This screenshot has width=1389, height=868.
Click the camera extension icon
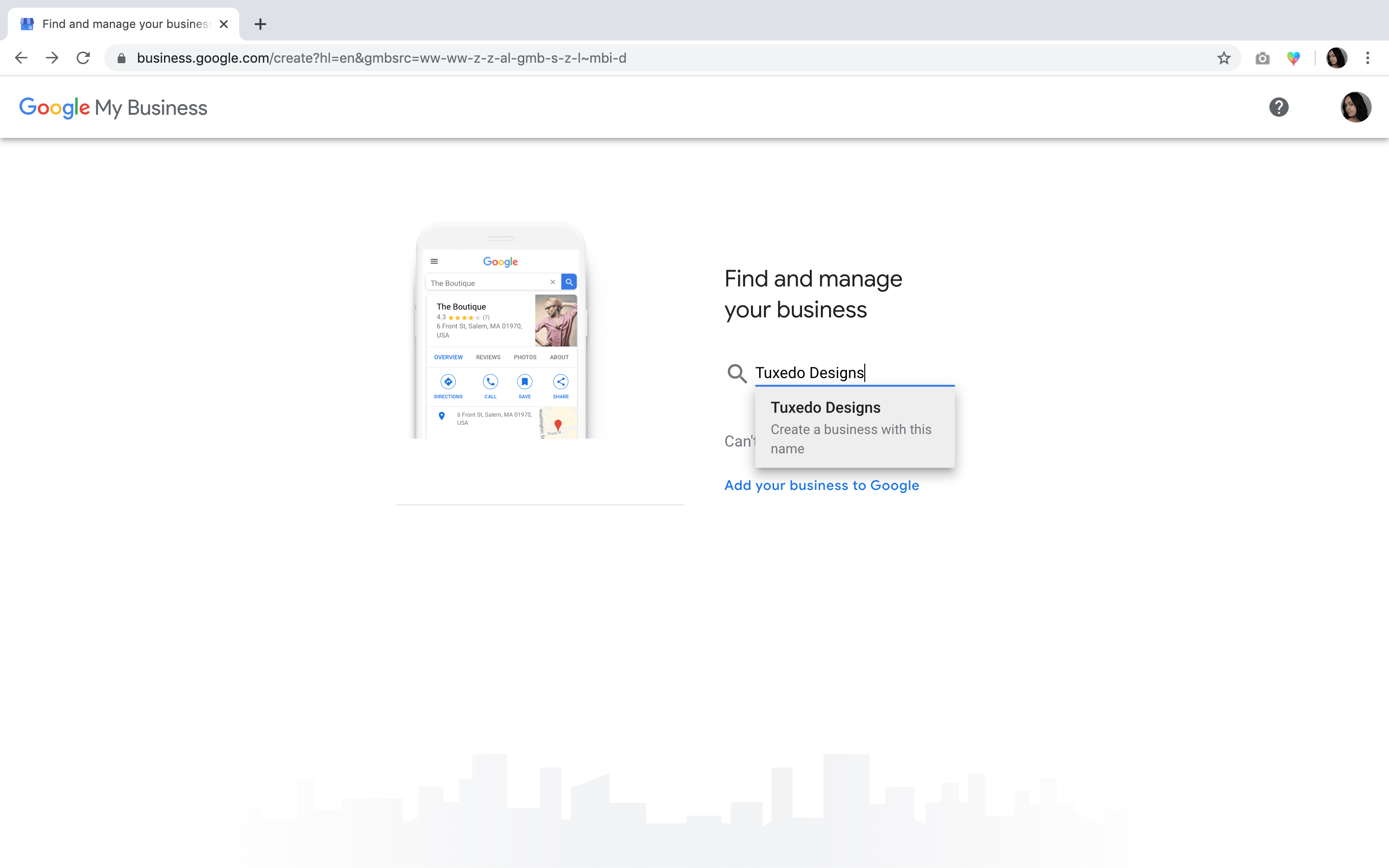1262,58
